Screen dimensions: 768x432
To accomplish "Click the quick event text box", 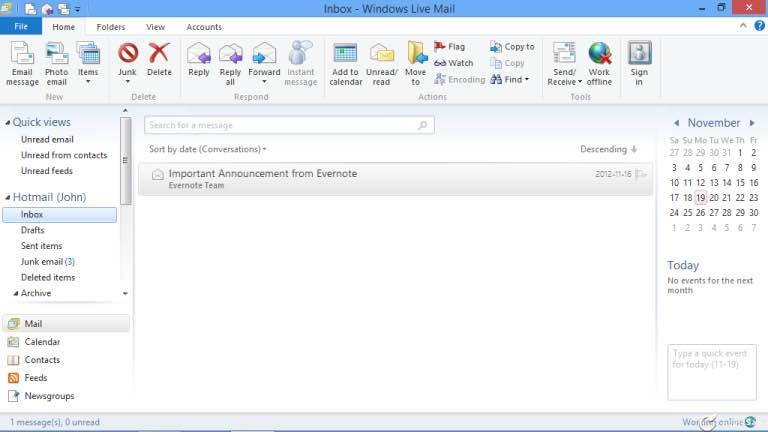I will [x=712, y=372].
